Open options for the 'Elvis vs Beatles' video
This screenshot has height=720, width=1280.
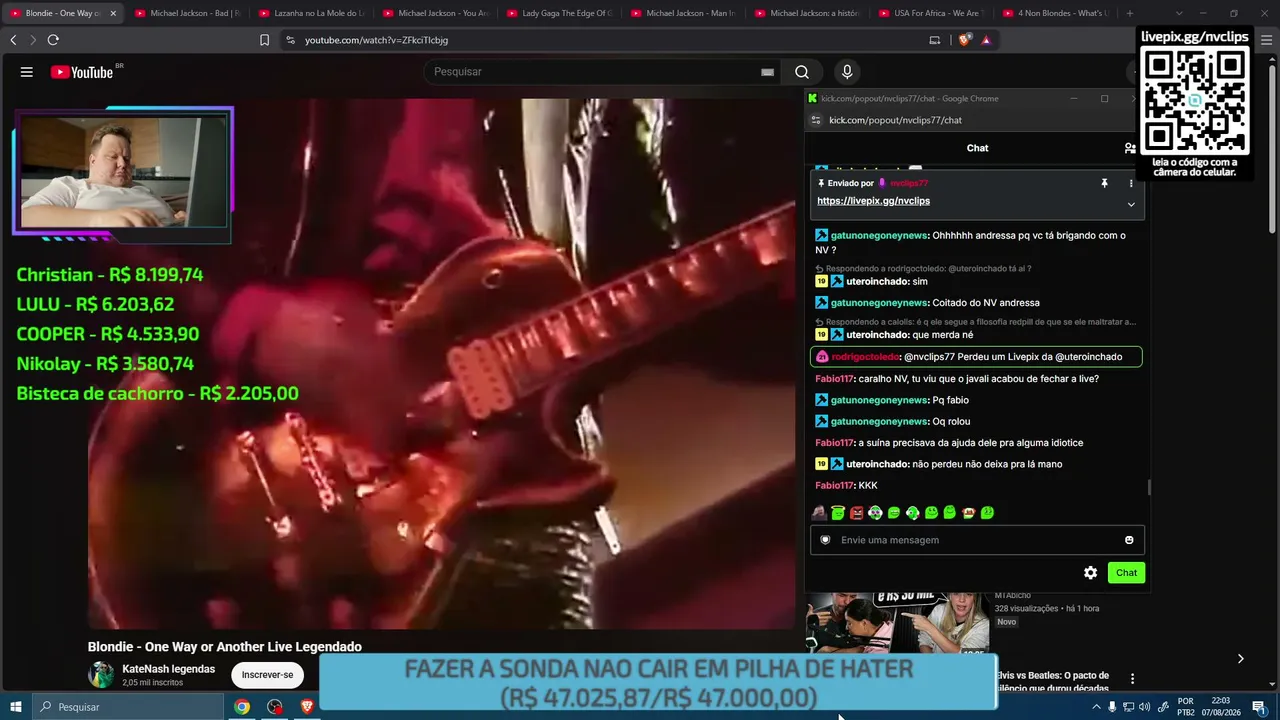(x=1132, y=678)
